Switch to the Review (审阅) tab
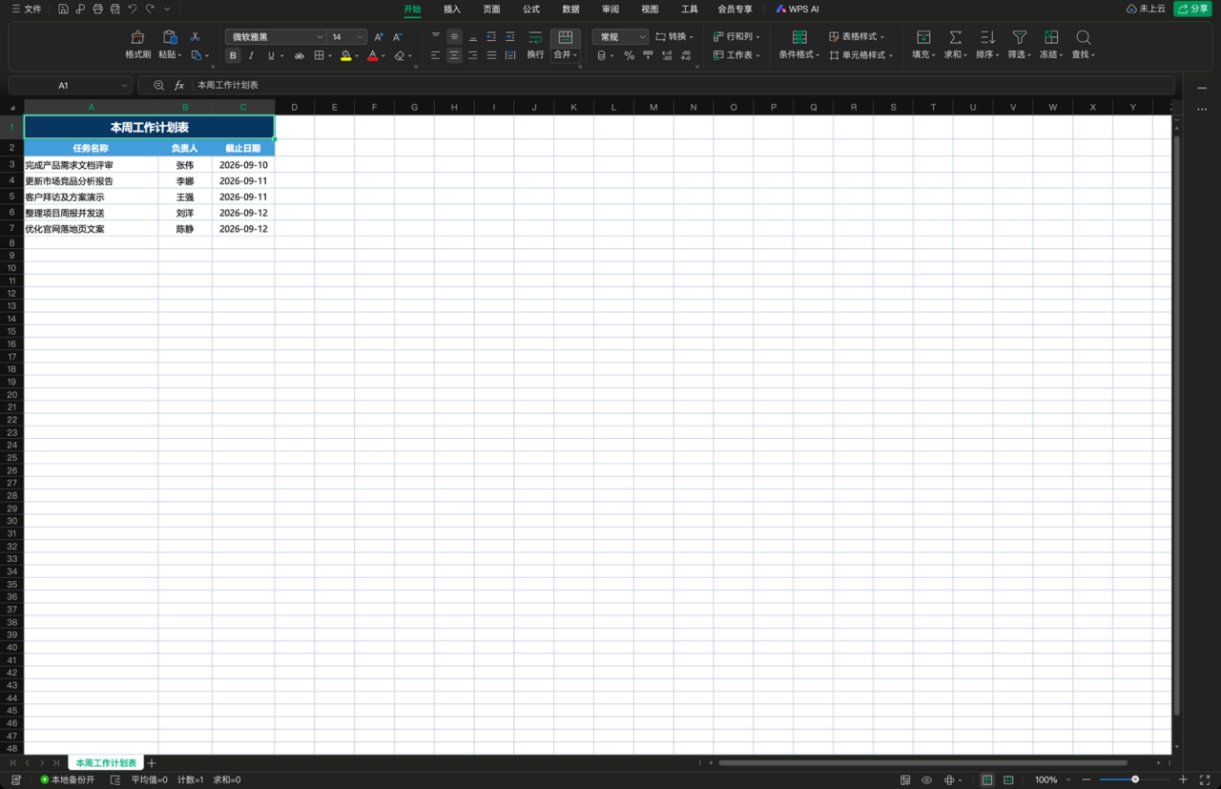The image size is (1221, 789). pyautogui.click(x=610, y=9)
